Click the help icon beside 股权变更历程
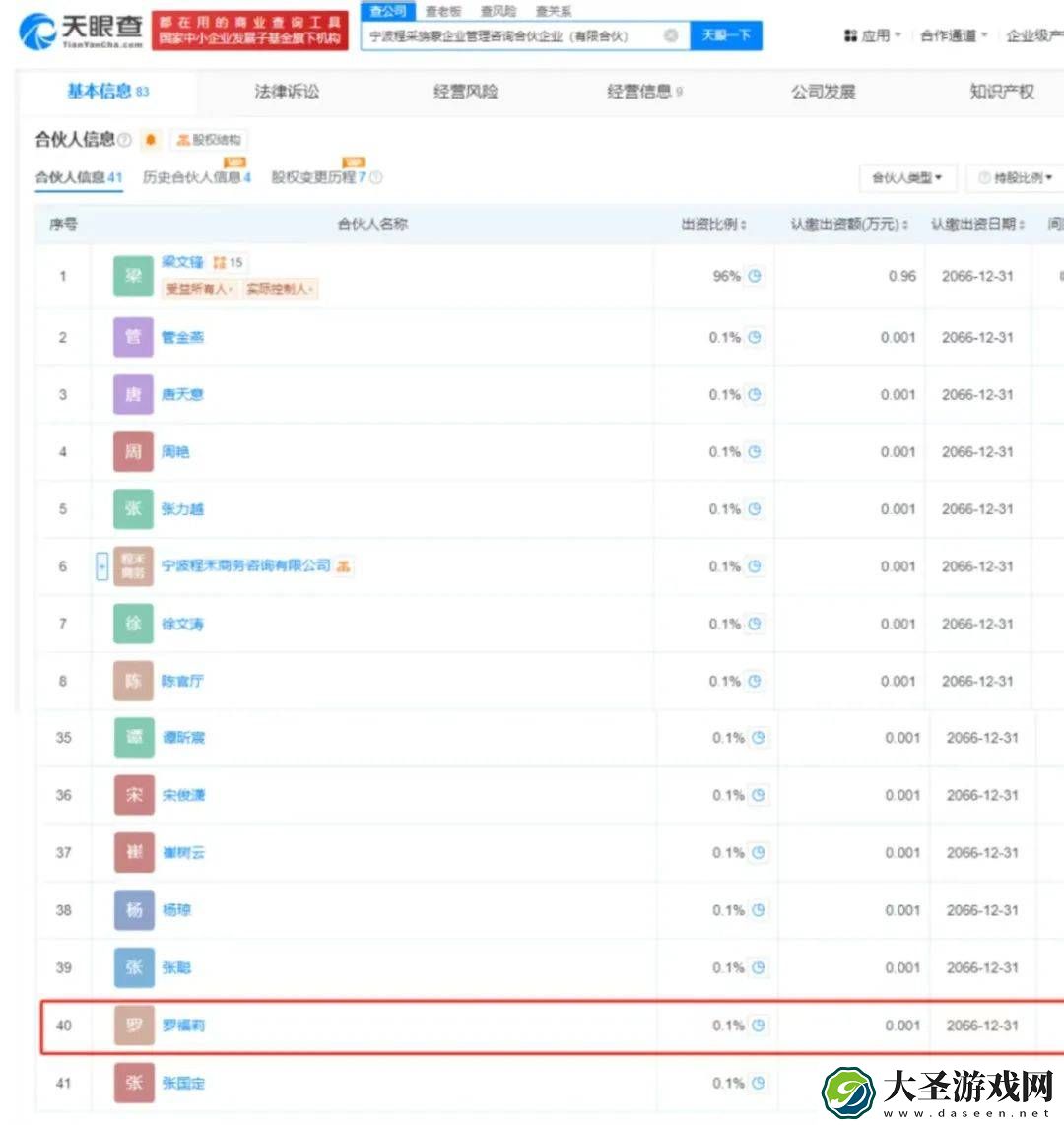The width and height of the screenshot is (1064, 1125). (x=376, y=177)
